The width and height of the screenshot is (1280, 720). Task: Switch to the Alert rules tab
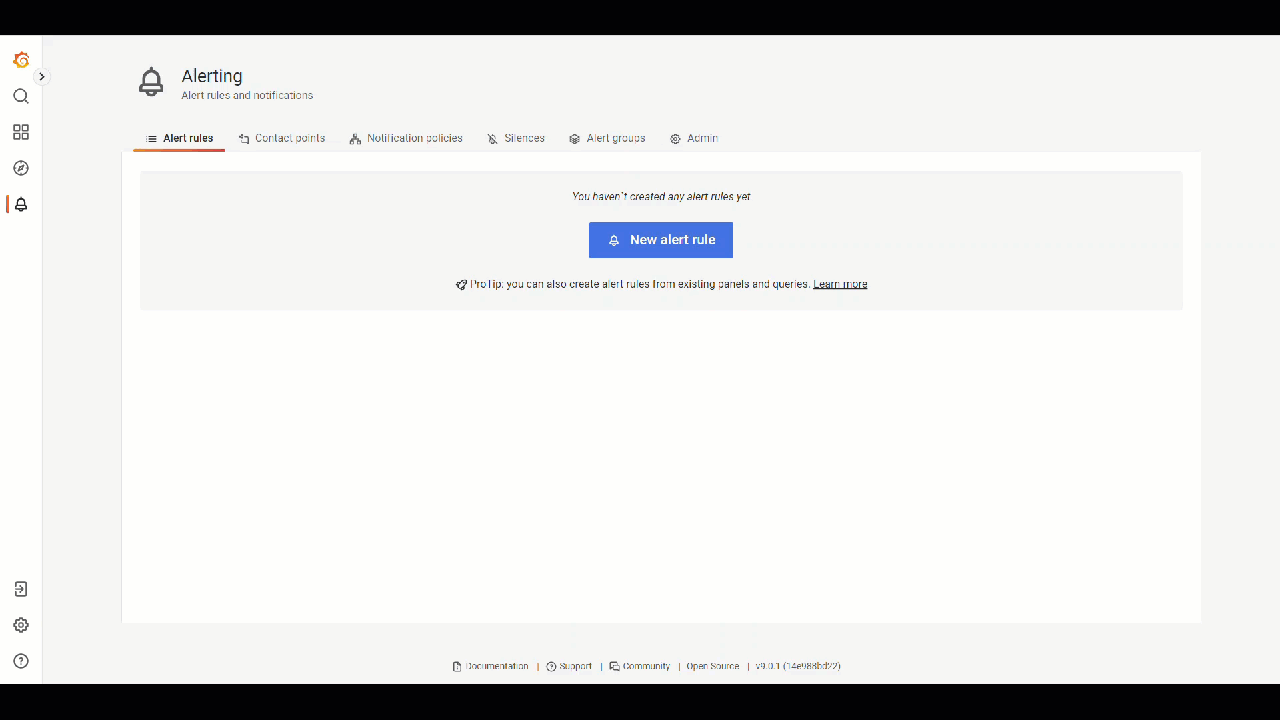(180, 138)
